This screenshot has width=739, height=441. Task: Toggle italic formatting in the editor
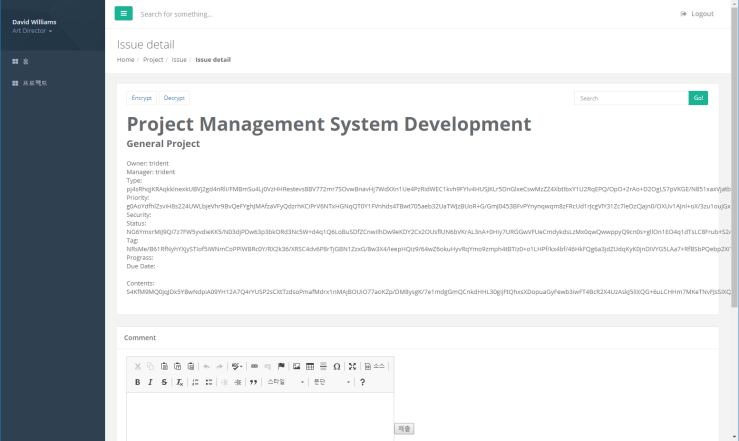[x=150, y=382]
